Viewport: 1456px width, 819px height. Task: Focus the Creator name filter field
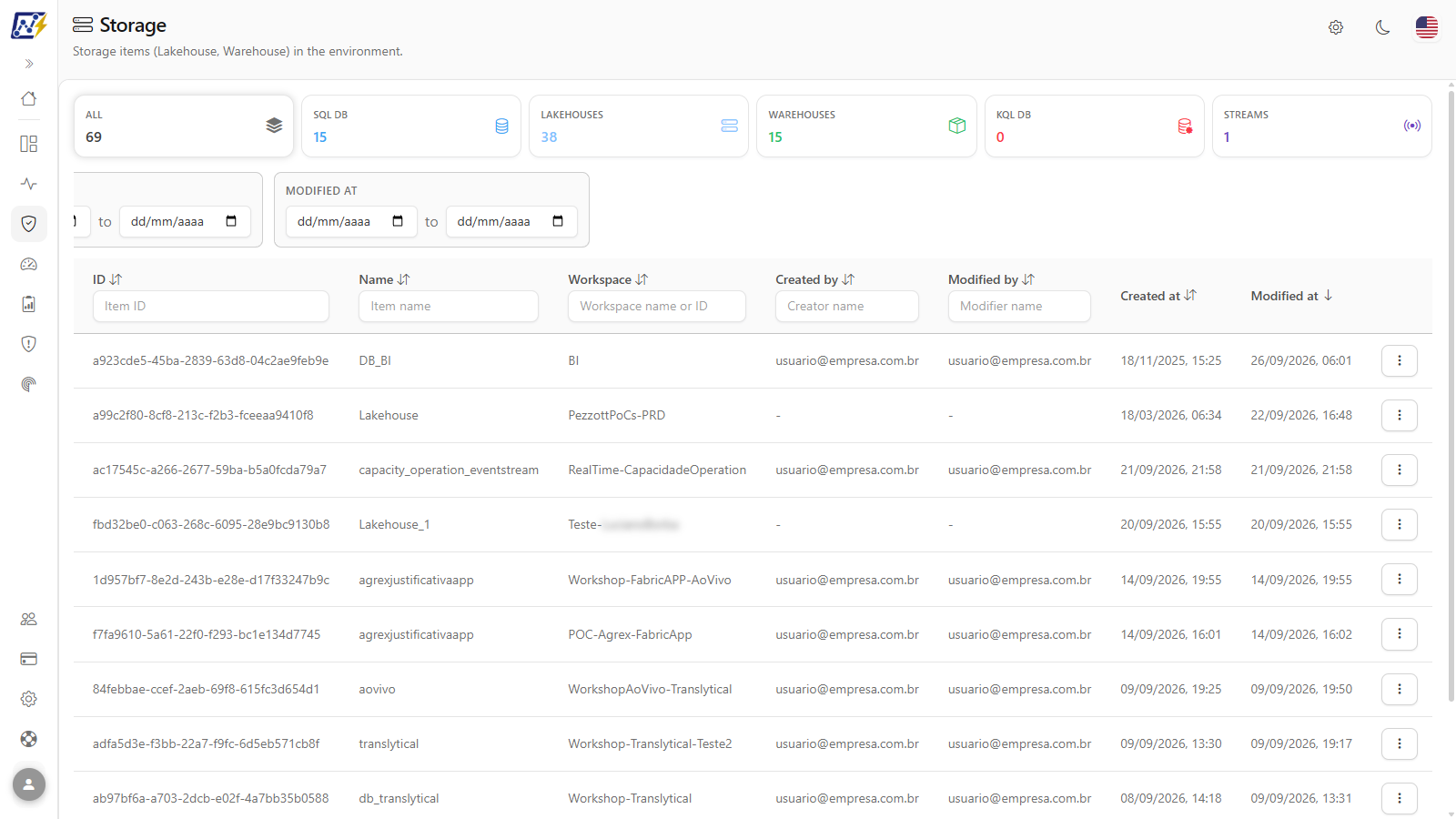[x=847, y=306]
